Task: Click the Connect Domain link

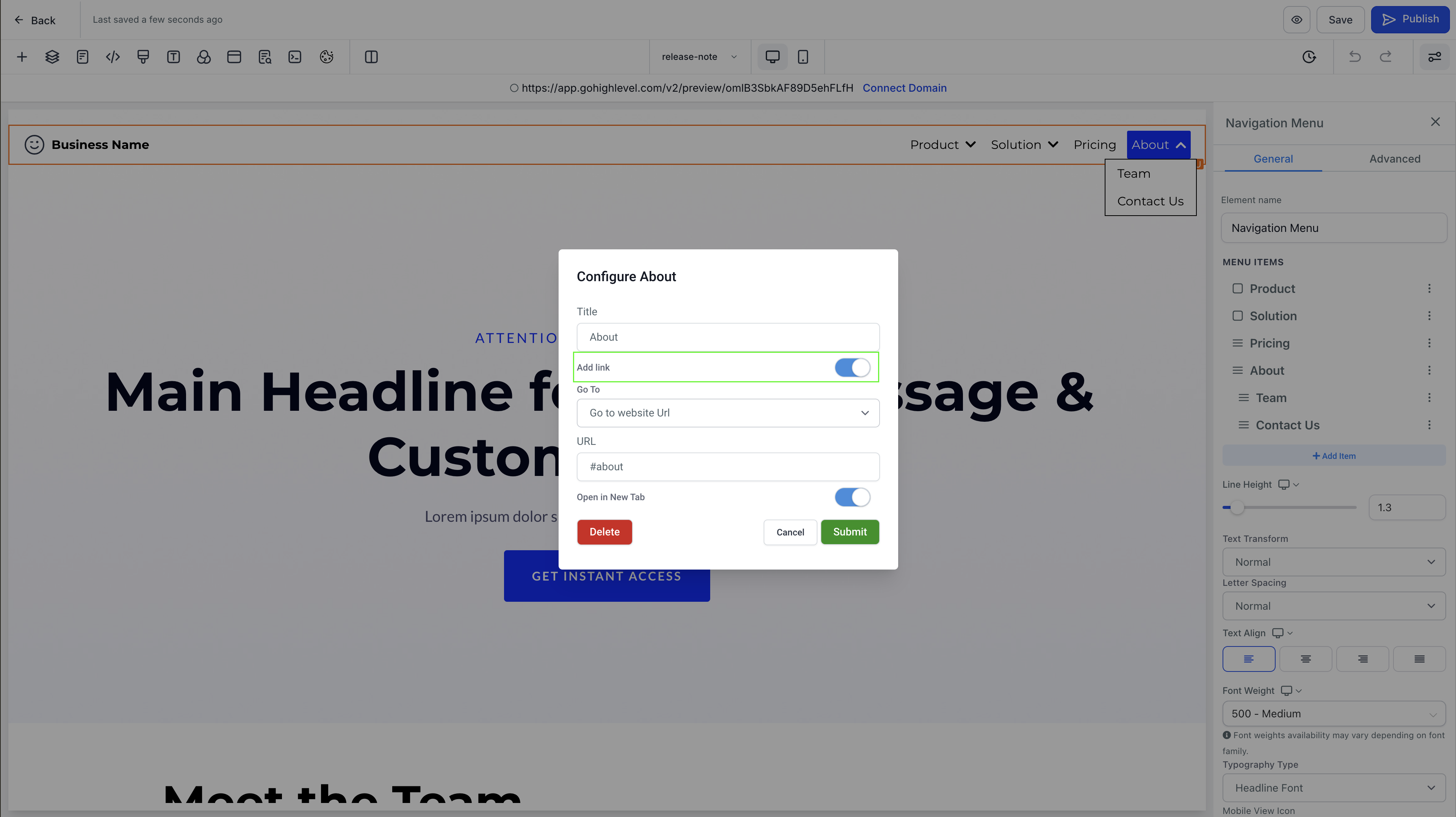Action: point(904,88)
